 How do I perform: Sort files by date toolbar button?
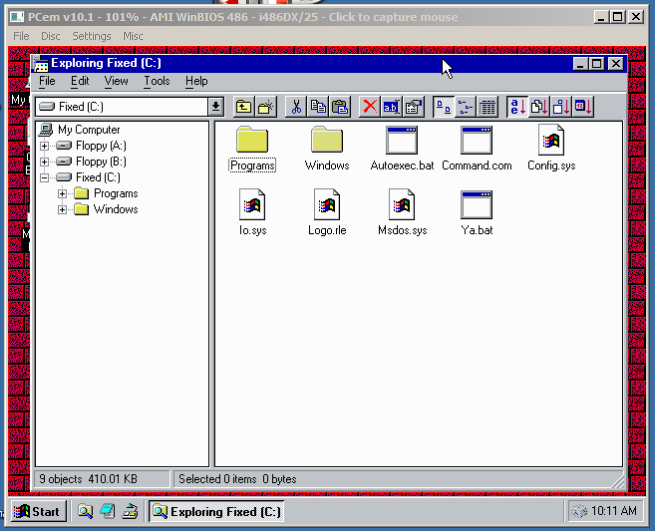(x=583, y=107)
